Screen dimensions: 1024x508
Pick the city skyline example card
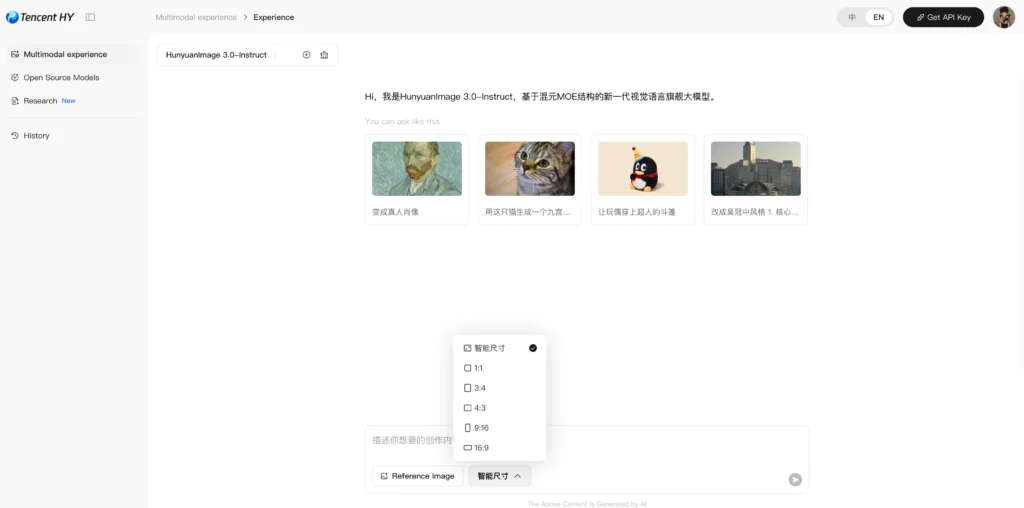[x=756, y=180]
